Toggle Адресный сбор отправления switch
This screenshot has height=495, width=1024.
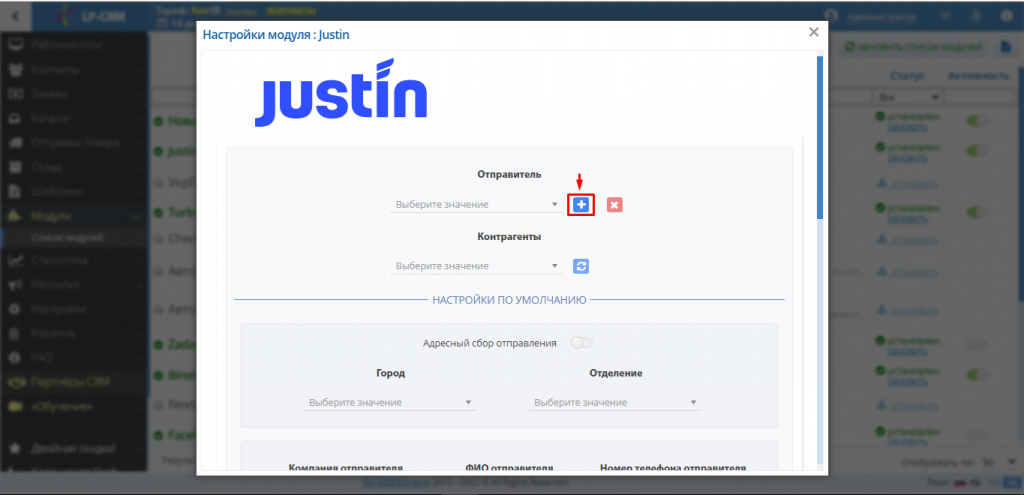[x=581, y=343]
